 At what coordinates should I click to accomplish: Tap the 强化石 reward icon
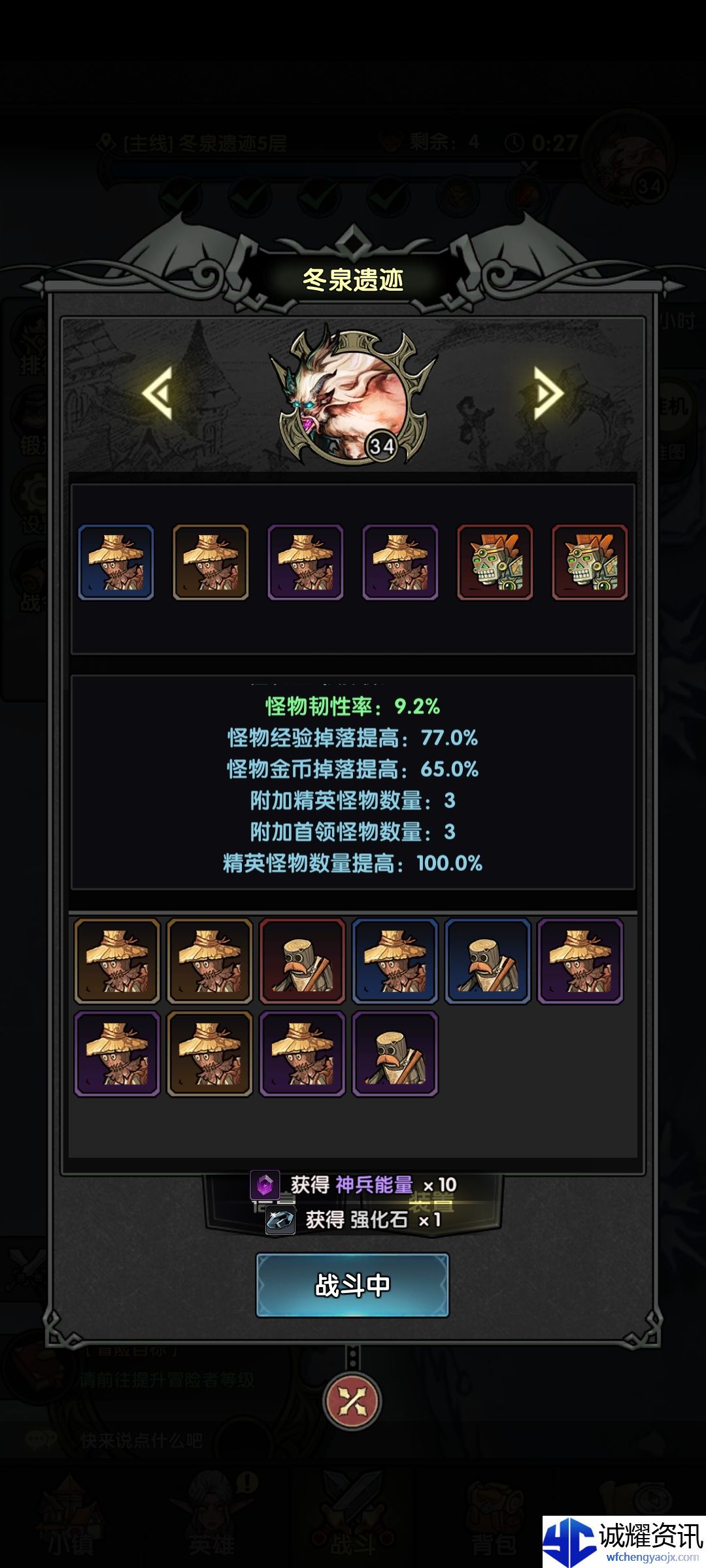[x=280, y=1220]
